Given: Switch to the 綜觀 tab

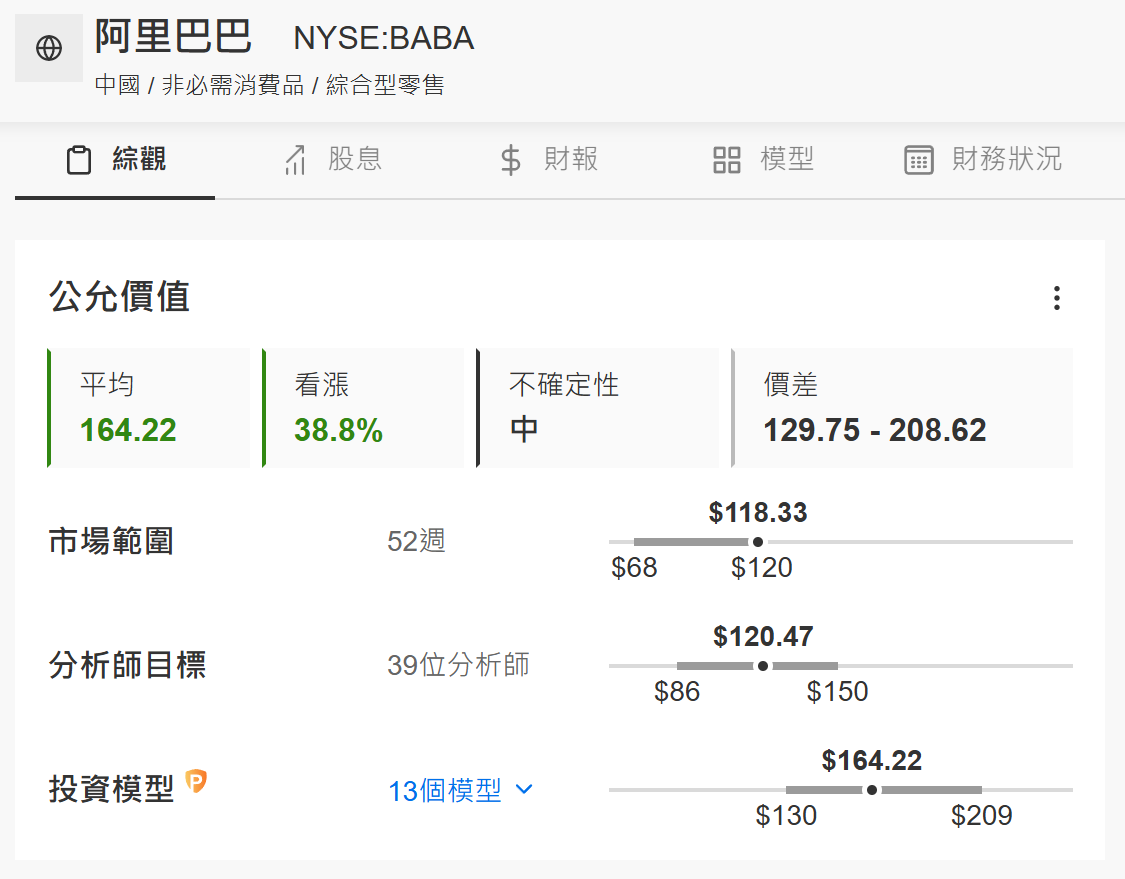Looking at the screenshot, I should point(115,159).
